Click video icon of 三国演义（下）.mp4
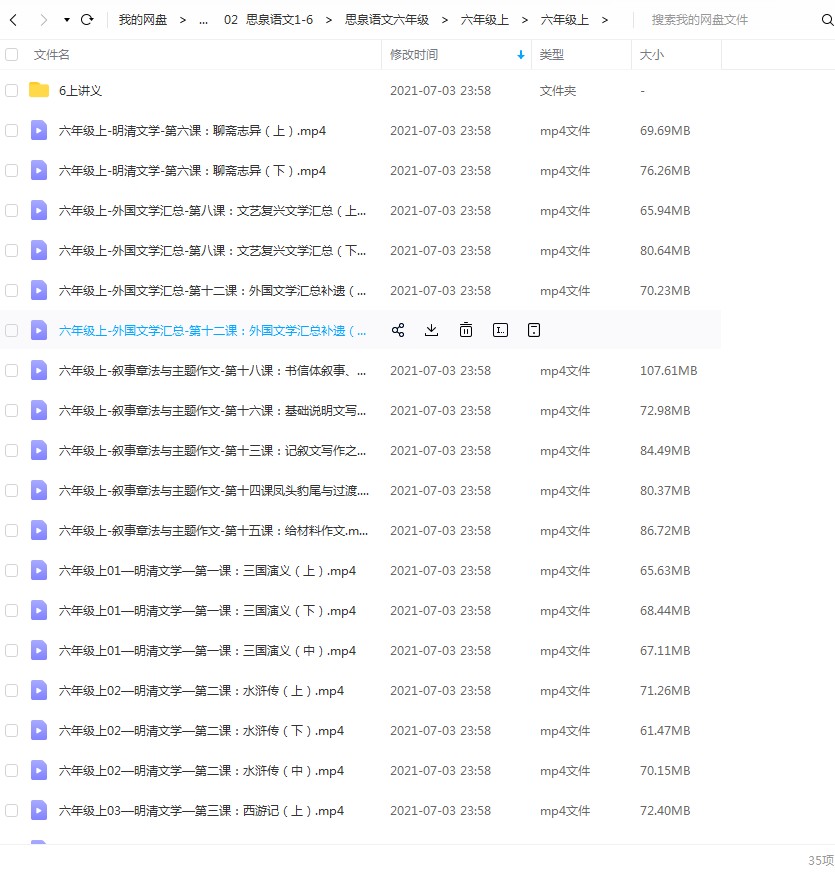This screenshot has width=835, height=872. pyautogui.click(x=38, y=611)
